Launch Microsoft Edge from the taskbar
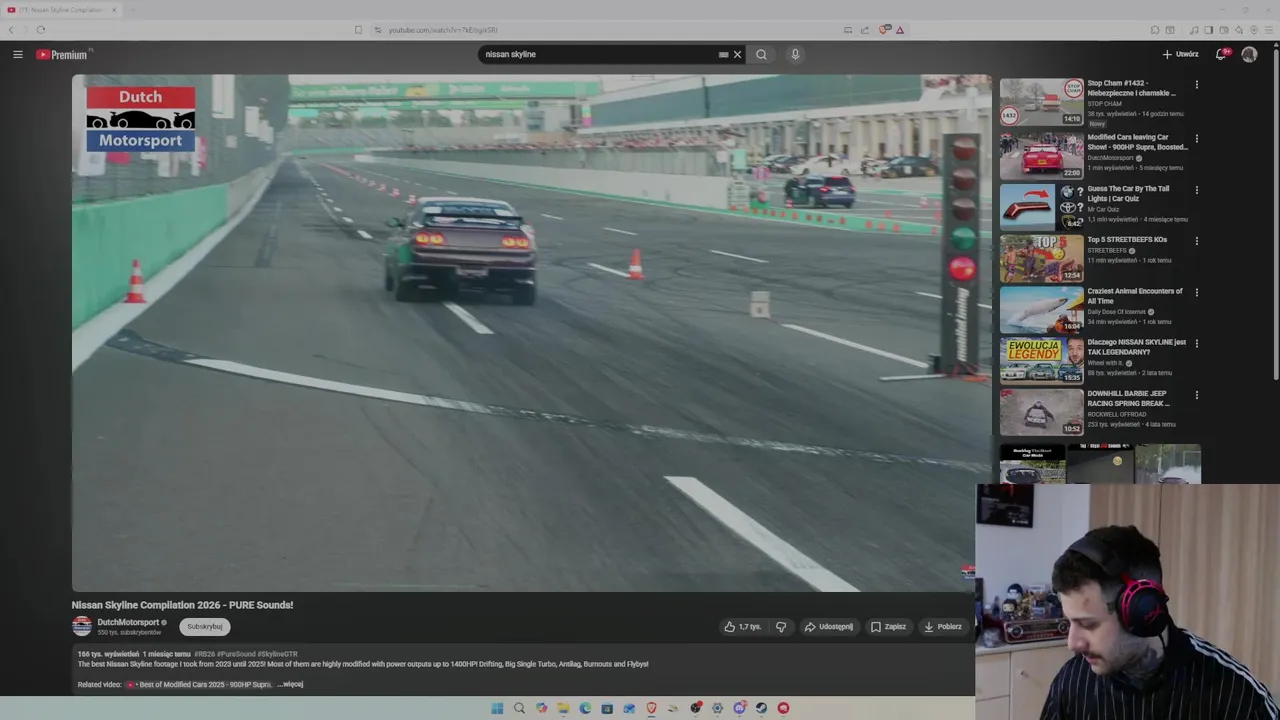 [x=585, y=708]
